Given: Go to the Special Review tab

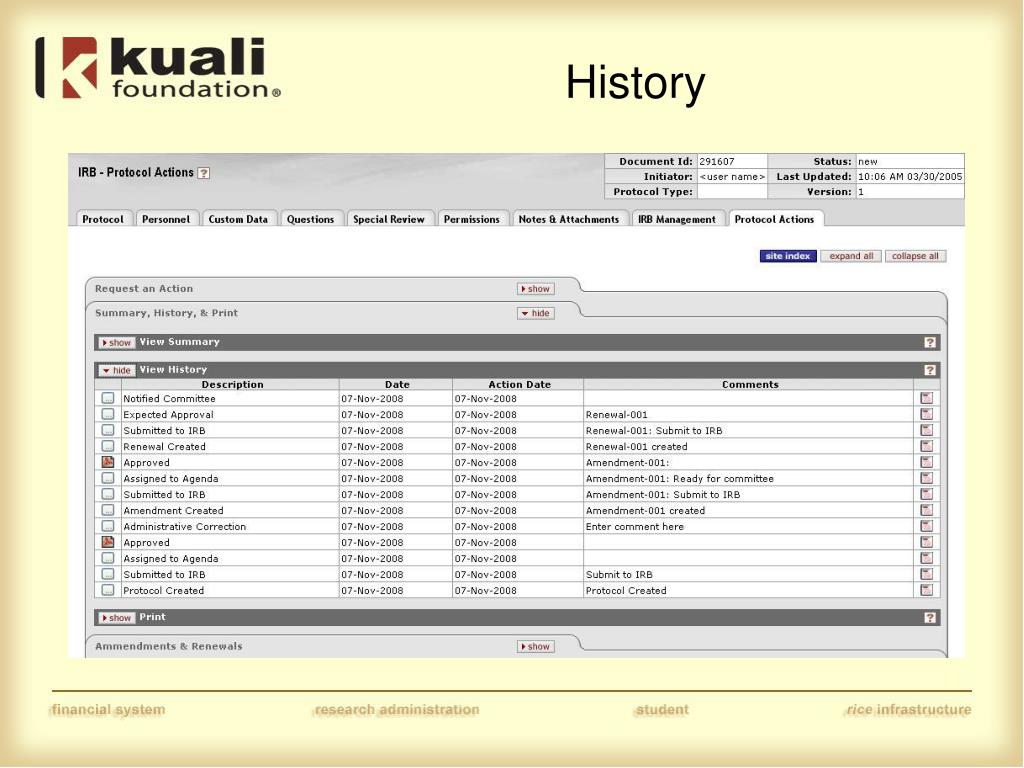Looking at the screenshot, I should click(x=389, y=219).
